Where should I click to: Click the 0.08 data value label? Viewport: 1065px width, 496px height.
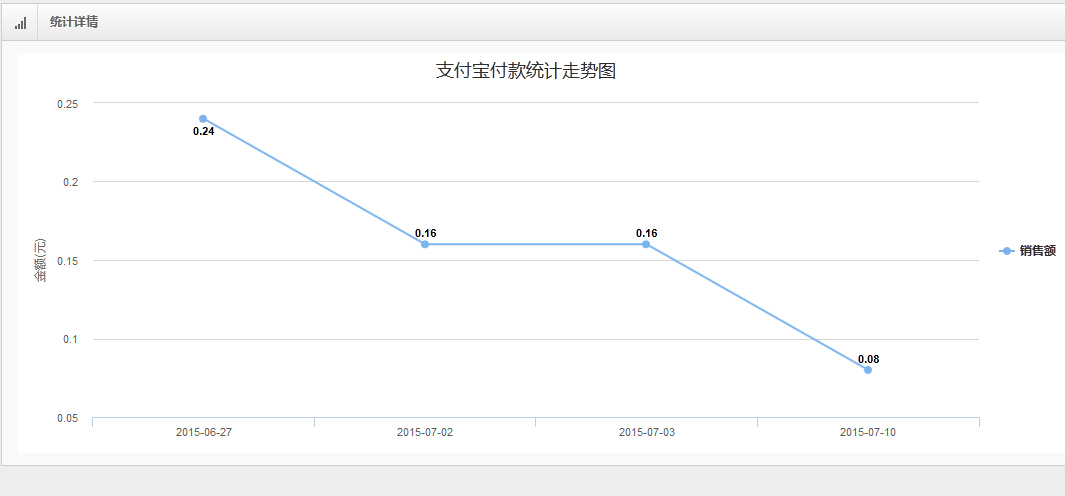(868, 359)
